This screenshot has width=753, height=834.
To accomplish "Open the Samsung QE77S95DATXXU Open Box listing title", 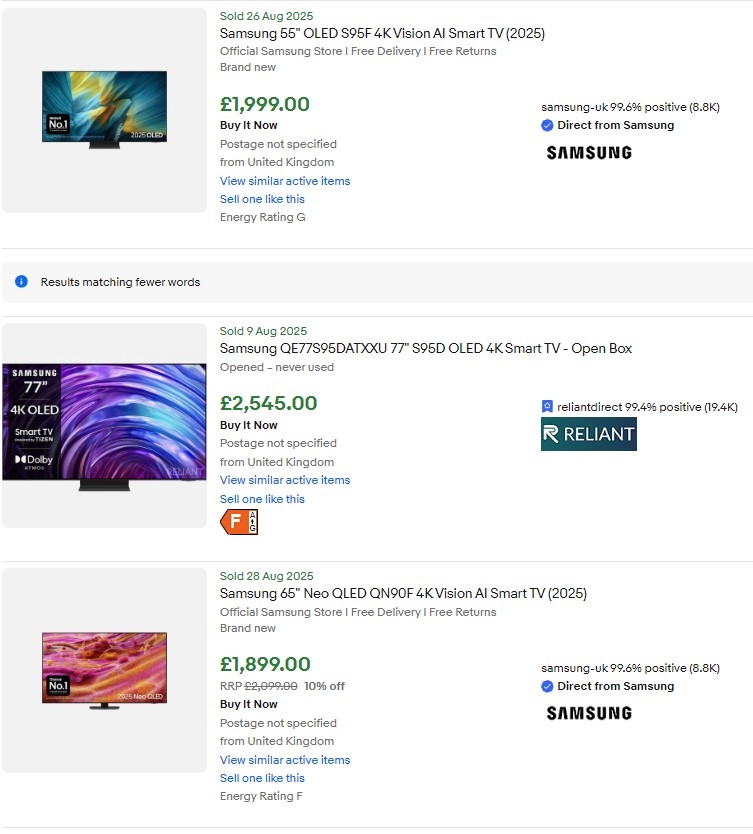I will (x=425, y=349).
